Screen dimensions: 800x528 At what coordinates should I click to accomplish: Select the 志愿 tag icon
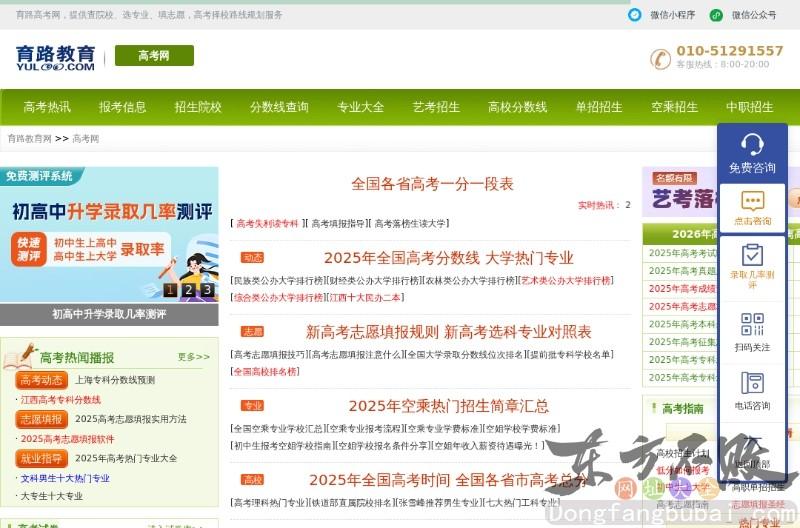pyautogui.click(x=253, y=332)
